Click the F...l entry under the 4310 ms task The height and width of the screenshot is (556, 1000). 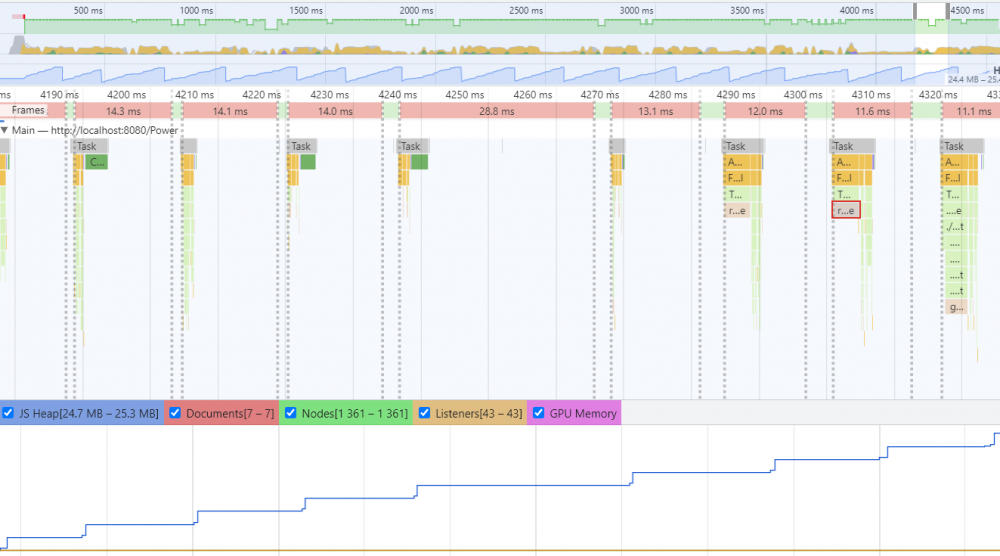[852, 178]
